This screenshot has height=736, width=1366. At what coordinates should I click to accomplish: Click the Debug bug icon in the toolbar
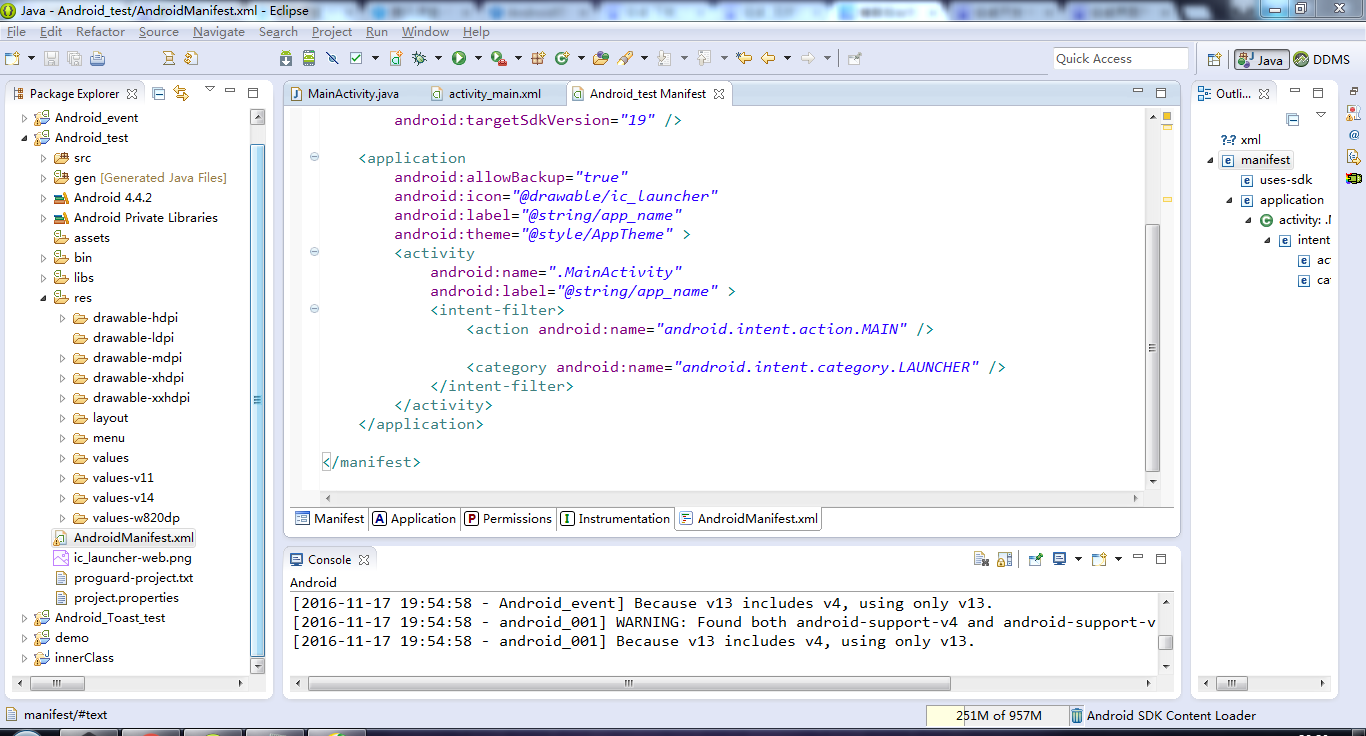click(x=420, y=58)
